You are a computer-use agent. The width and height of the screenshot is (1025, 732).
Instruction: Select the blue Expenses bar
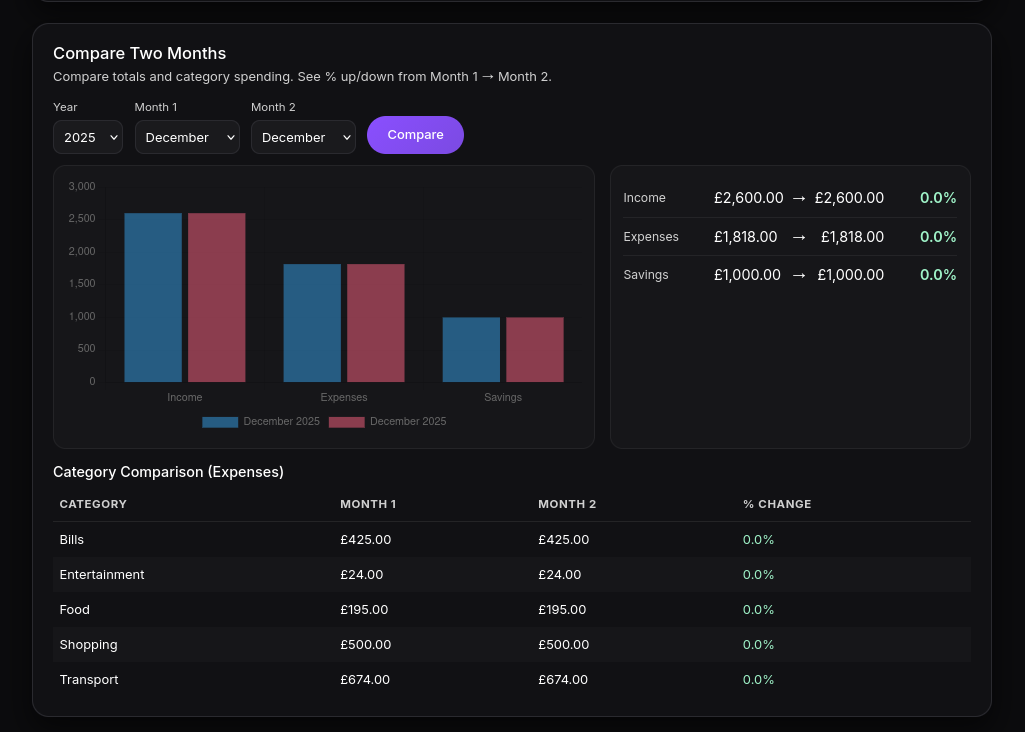coord(312,322)
